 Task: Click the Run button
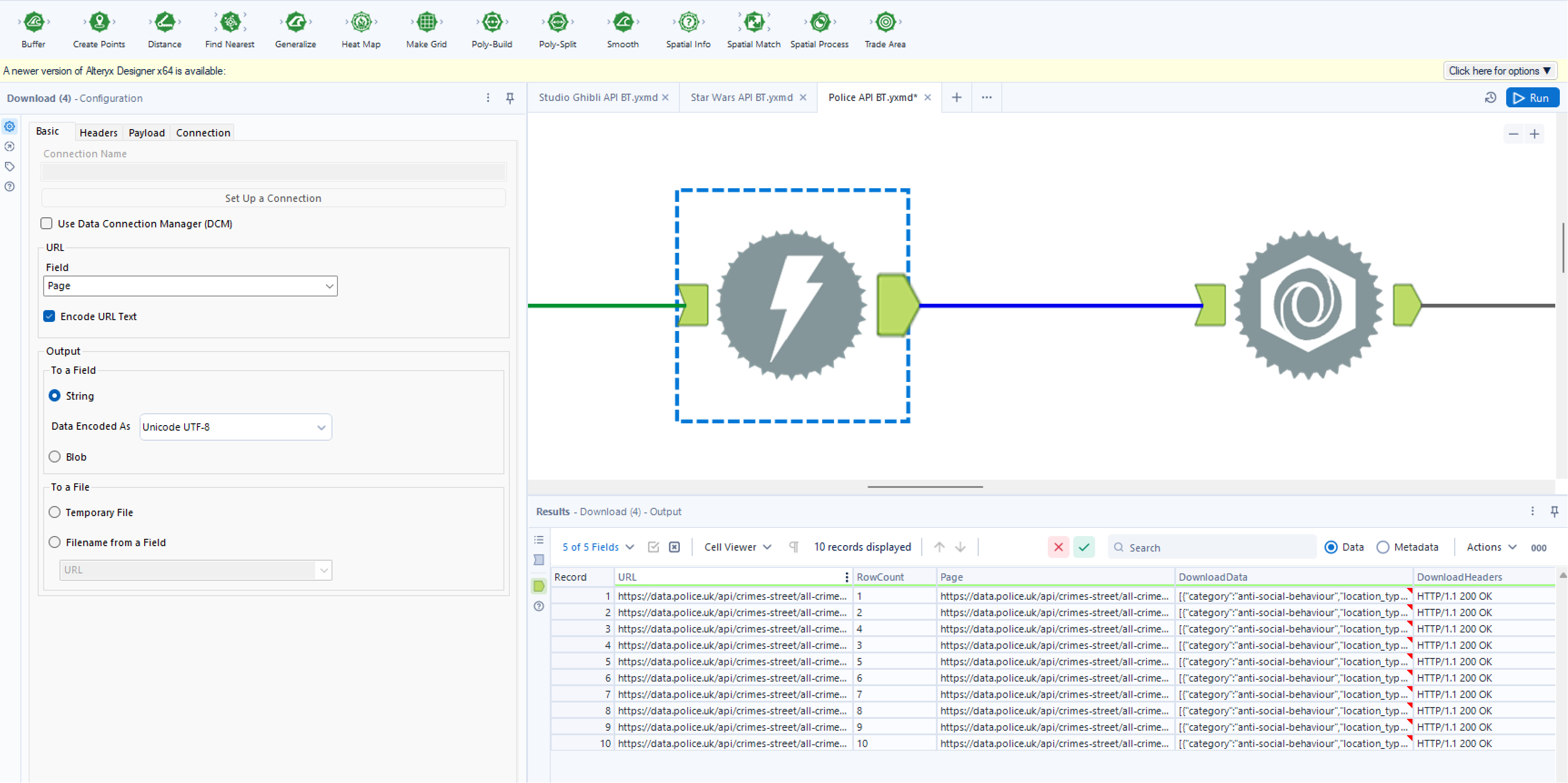click(x=1533, y=97)
